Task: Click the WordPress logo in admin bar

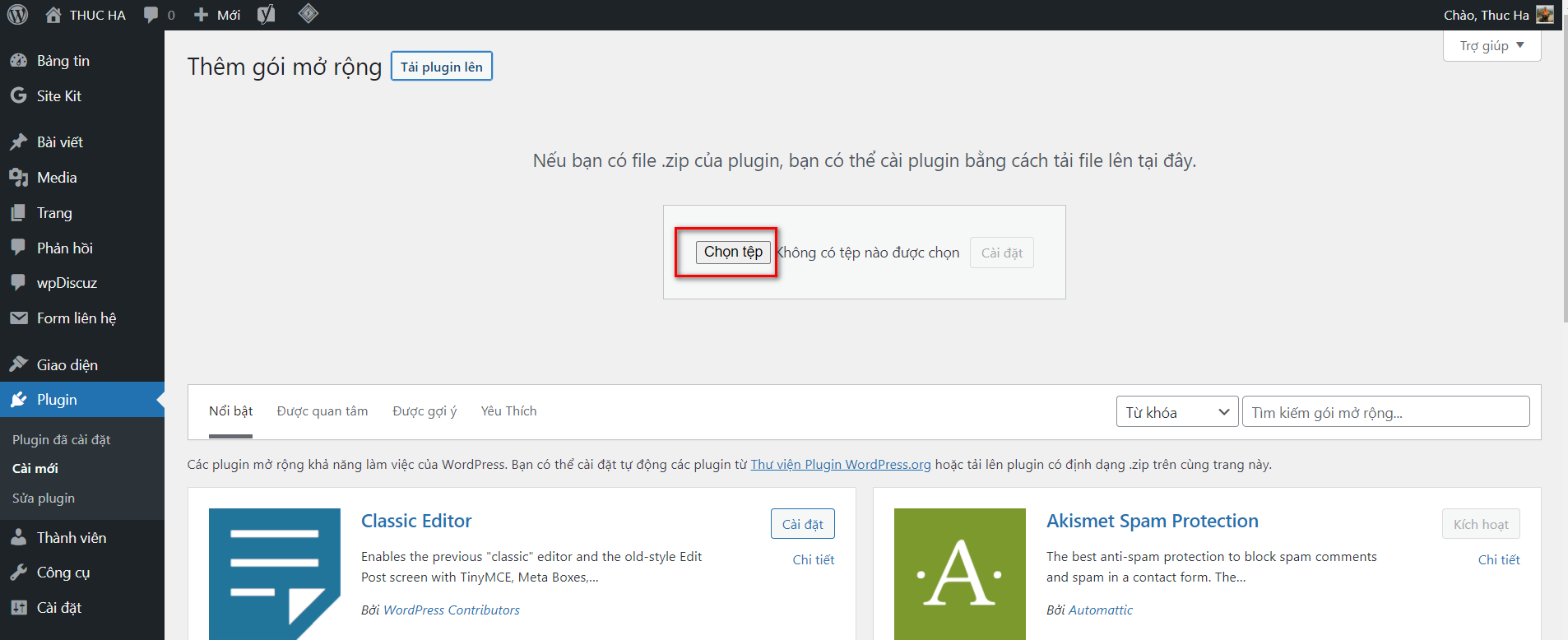Action: 17,15
